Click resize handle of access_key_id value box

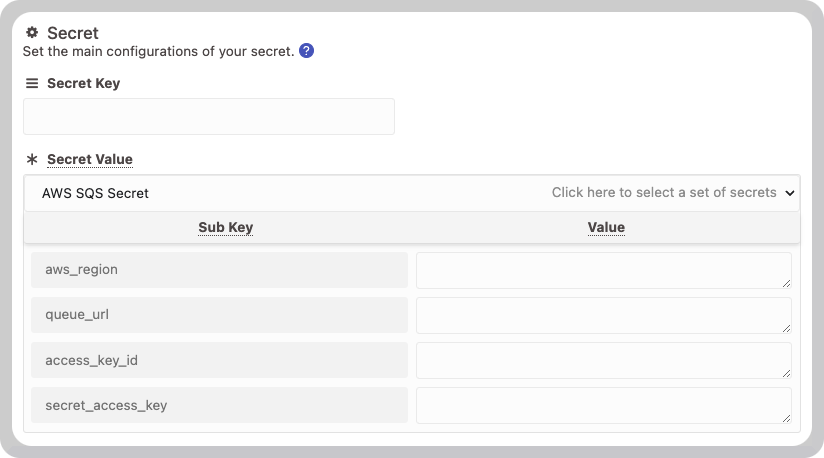[786, 373]
